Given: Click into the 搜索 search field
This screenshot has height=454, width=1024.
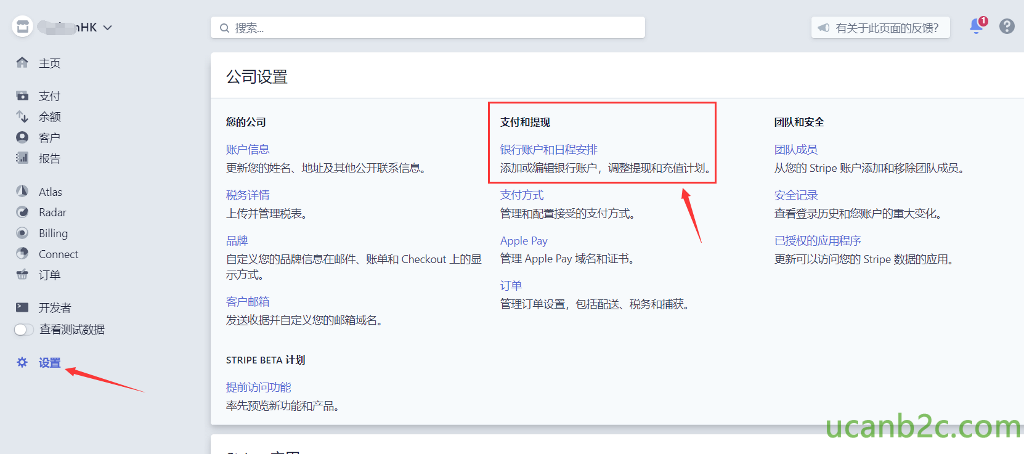Looking at the screenshot, I should click(x=428, y=27).
